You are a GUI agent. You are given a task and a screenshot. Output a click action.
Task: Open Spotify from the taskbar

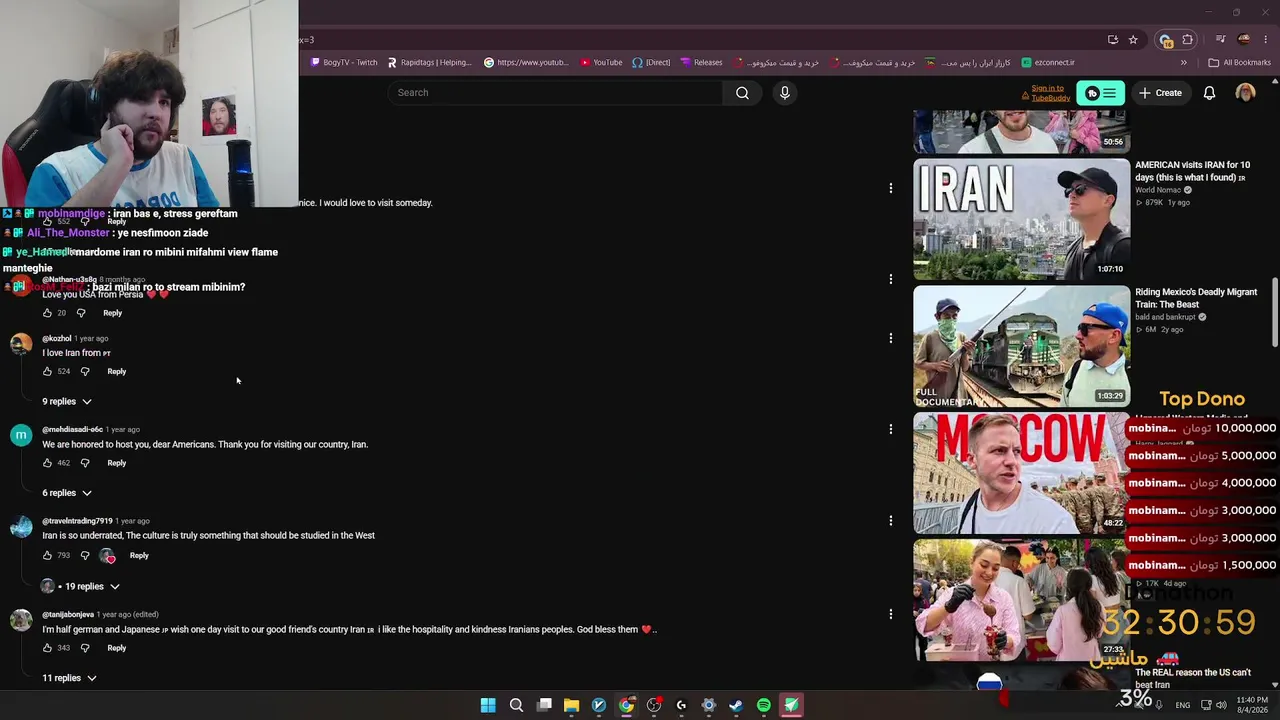point(764,705)
